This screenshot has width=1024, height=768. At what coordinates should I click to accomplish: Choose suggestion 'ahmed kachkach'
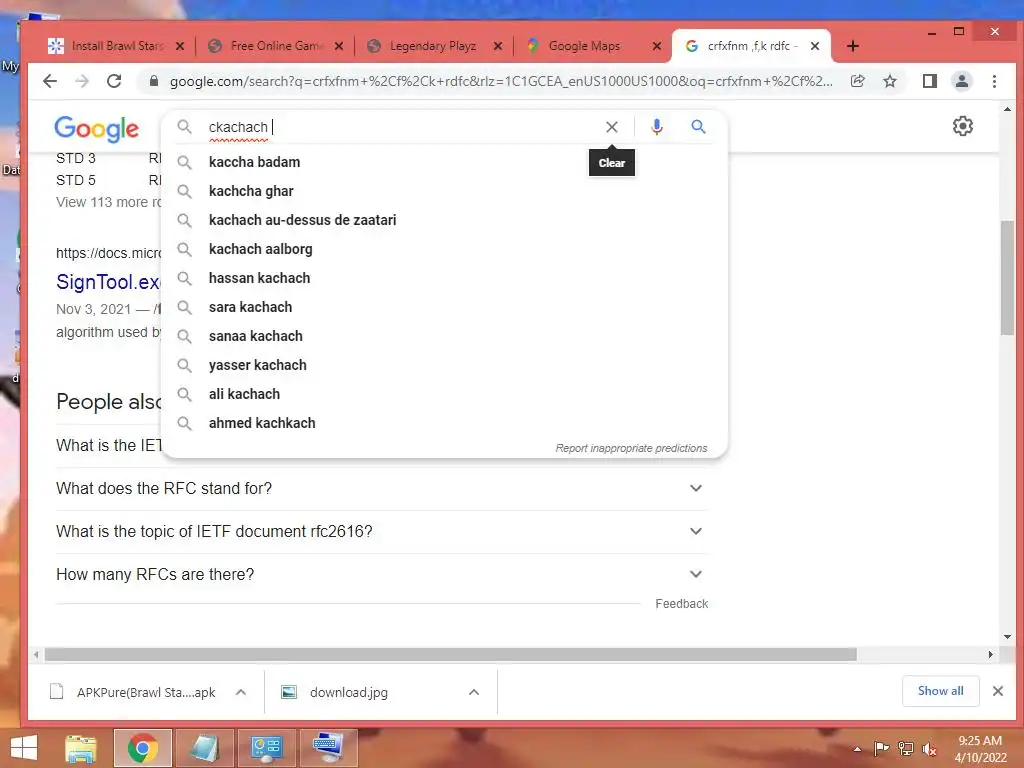pyautogui.click(x=444, y=423)
